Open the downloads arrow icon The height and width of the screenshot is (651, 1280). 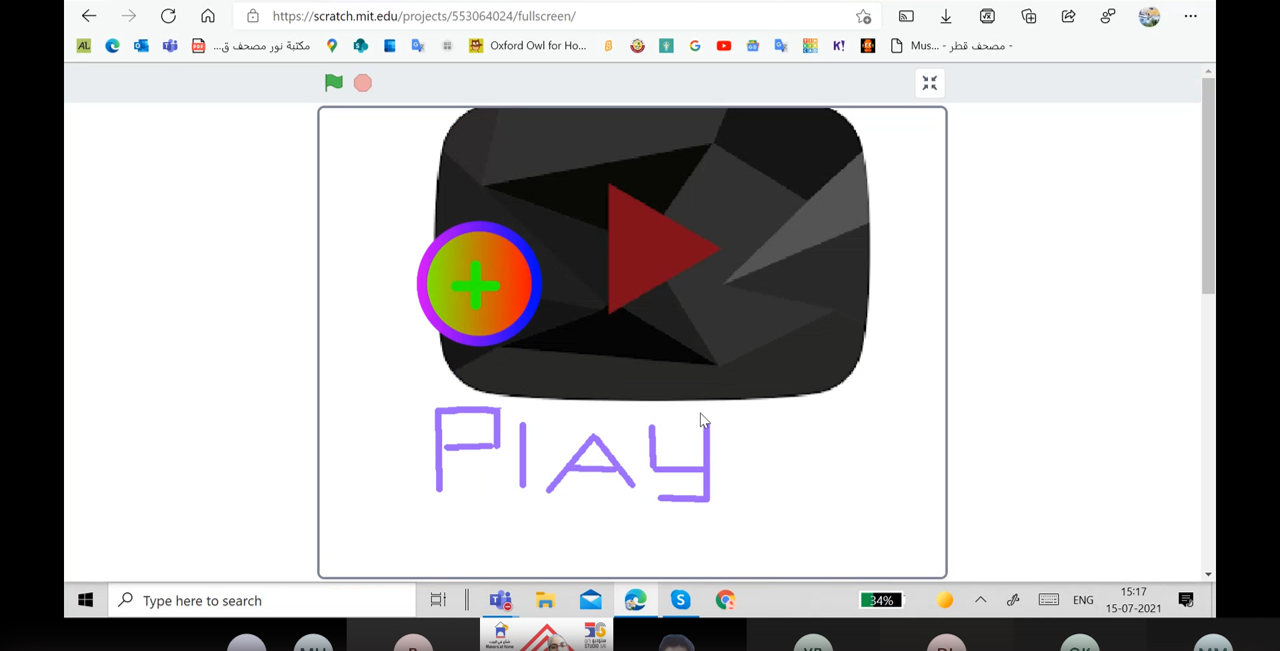click(x=946, y=16)
